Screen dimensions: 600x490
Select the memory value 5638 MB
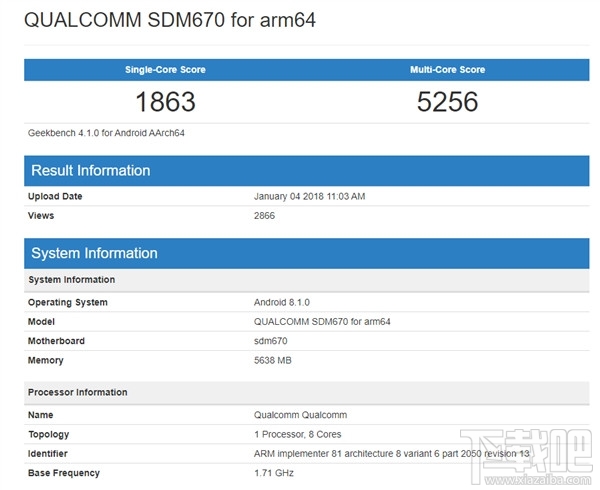point(273,360)
